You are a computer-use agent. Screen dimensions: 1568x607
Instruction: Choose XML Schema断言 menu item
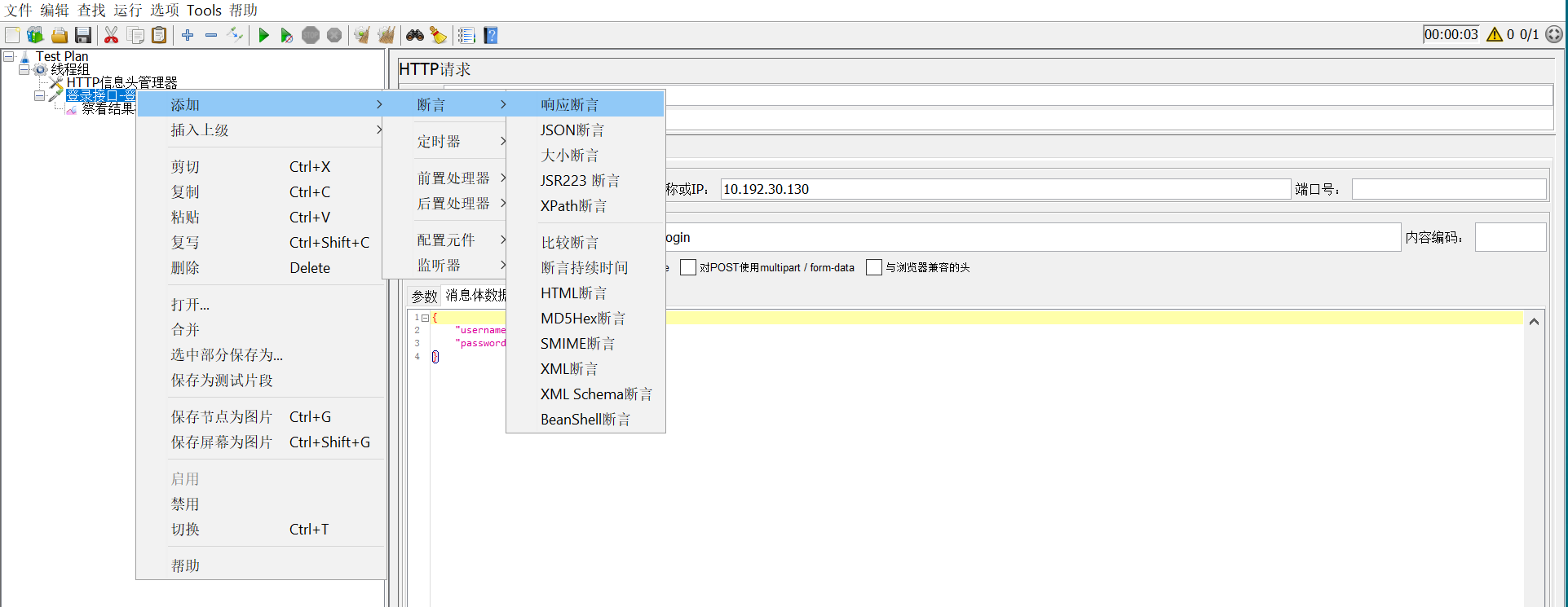[x=585, y=394]
